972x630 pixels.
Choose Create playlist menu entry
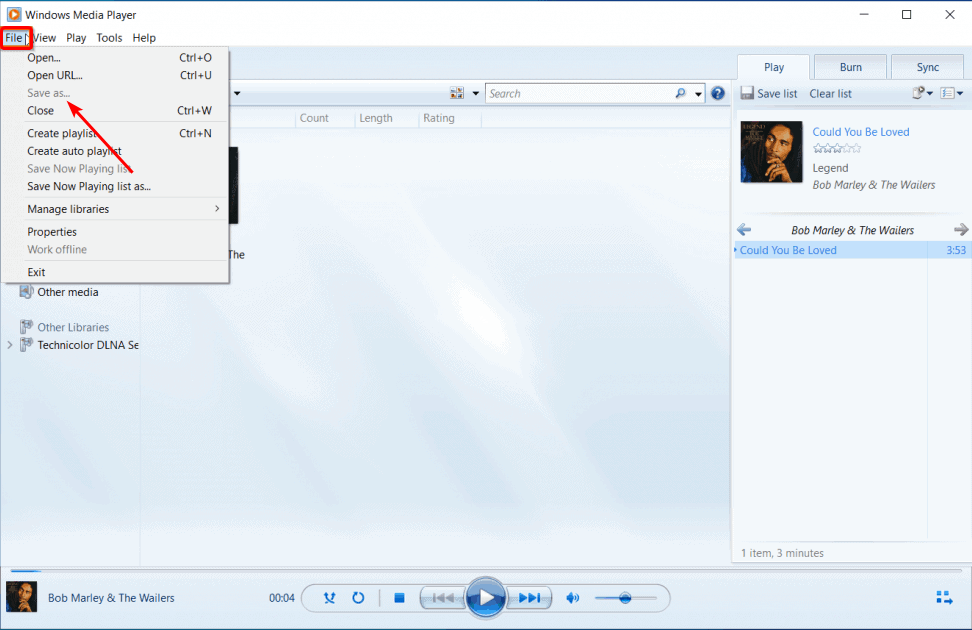pos(115,133)
